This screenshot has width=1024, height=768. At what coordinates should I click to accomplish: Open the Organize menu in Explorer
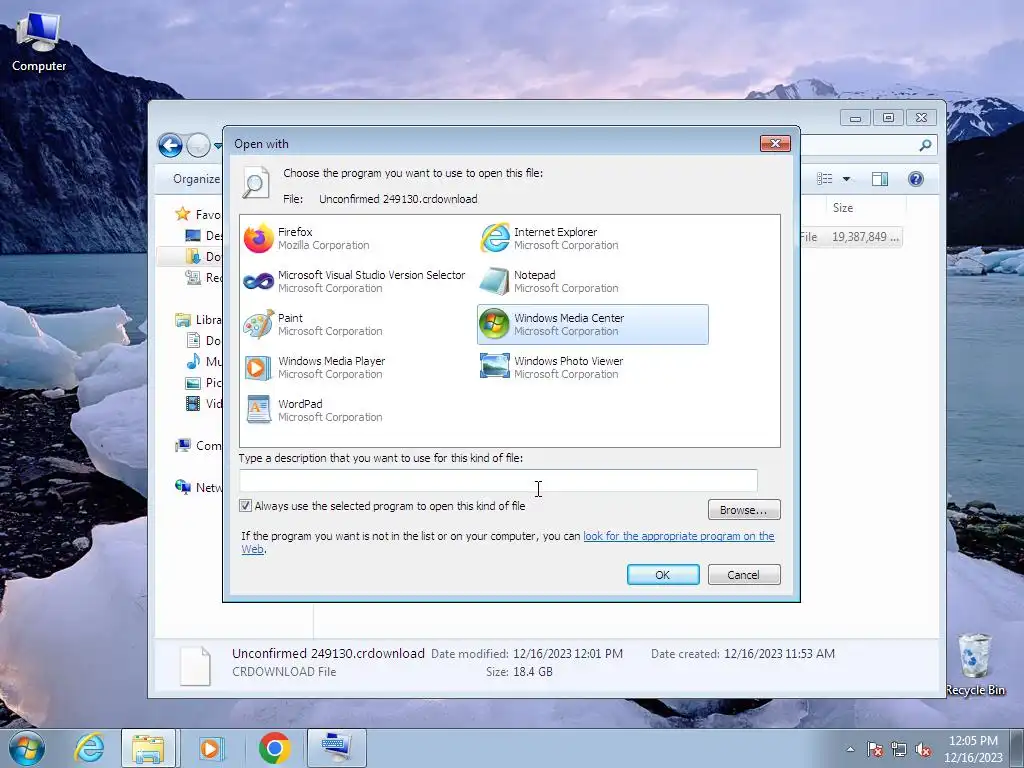196,179
